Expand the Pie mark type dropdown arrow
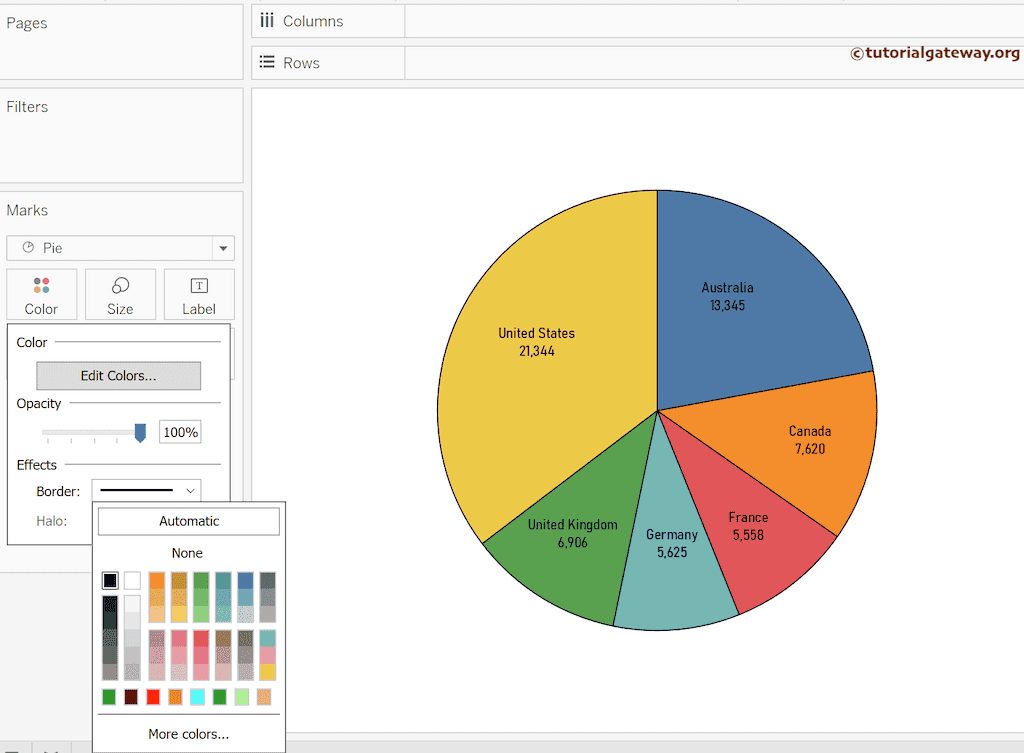The height and width of the screenshot is (753, 1024). pyautogui.click(x=223, y=248)
